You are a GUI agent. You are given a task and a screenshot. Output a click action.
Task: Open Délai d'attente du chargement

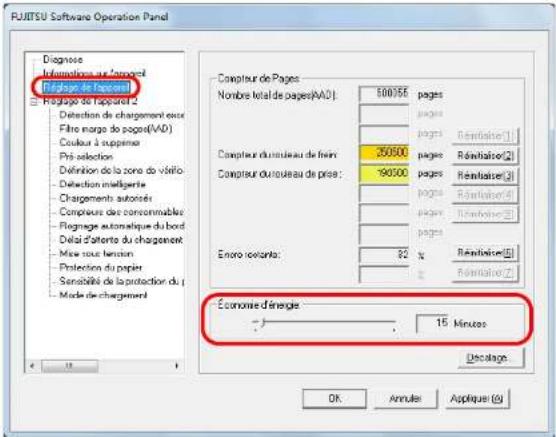[x=121, y=240]
